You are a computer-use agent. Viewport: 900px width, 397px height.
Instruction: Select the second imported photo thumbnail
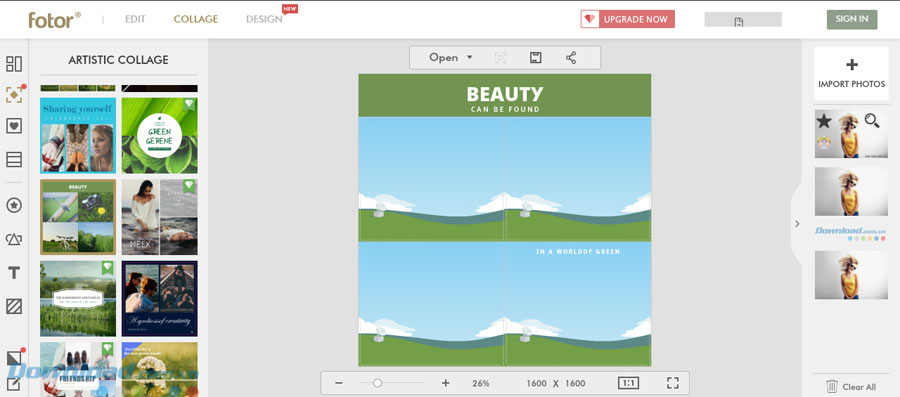851,192
